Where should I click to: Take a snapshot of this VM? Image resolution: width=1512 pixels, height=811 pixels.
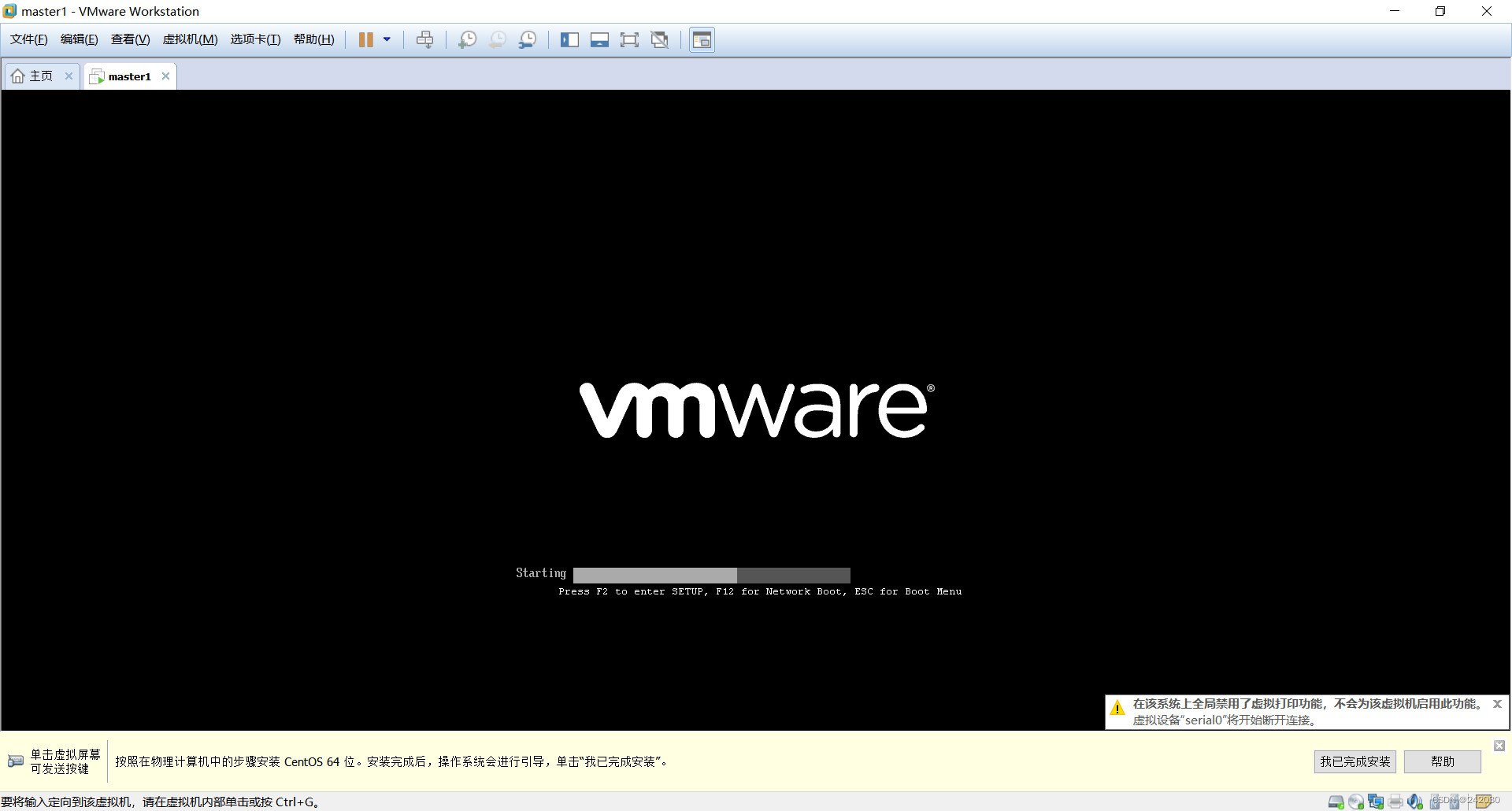(467, 39)
